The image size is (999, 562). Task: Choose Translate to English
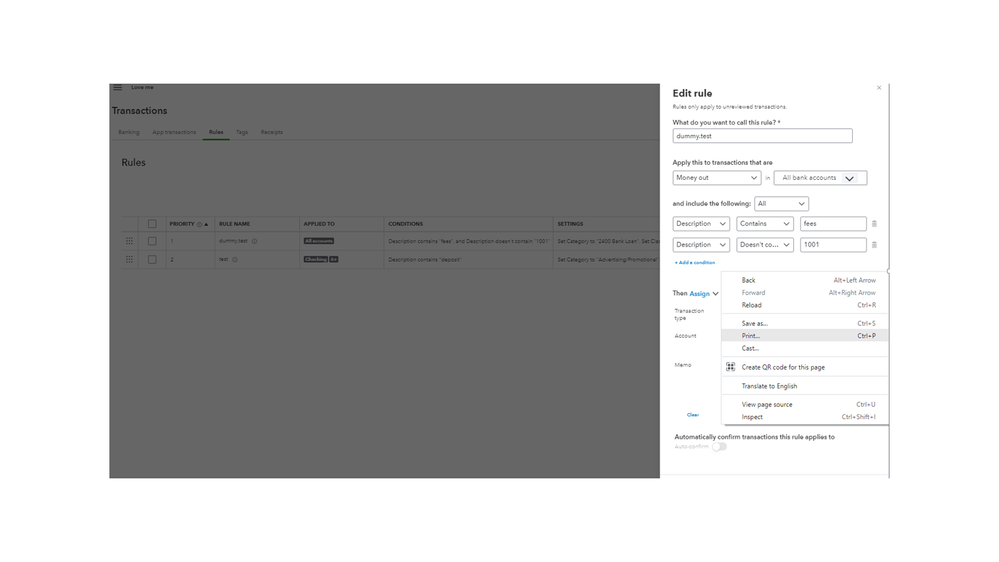[805, 386]
